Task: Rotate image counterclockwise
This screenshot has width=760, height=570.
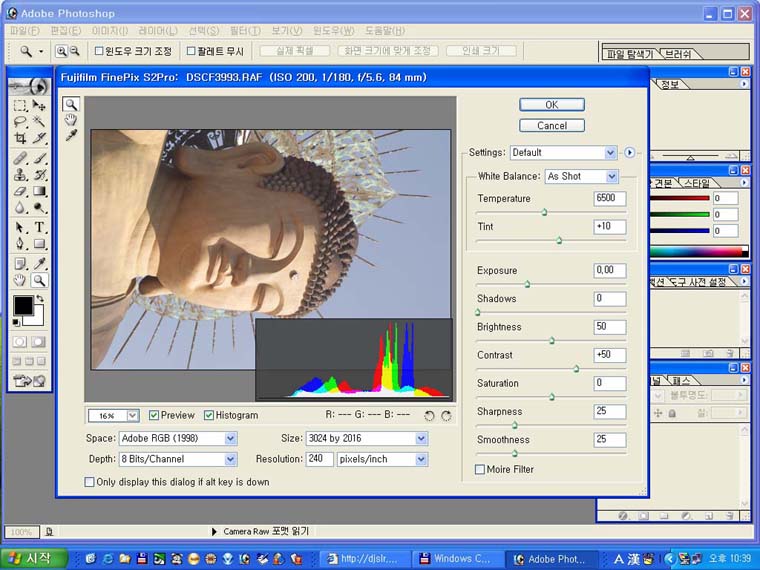Action: (x=429, y=415)
